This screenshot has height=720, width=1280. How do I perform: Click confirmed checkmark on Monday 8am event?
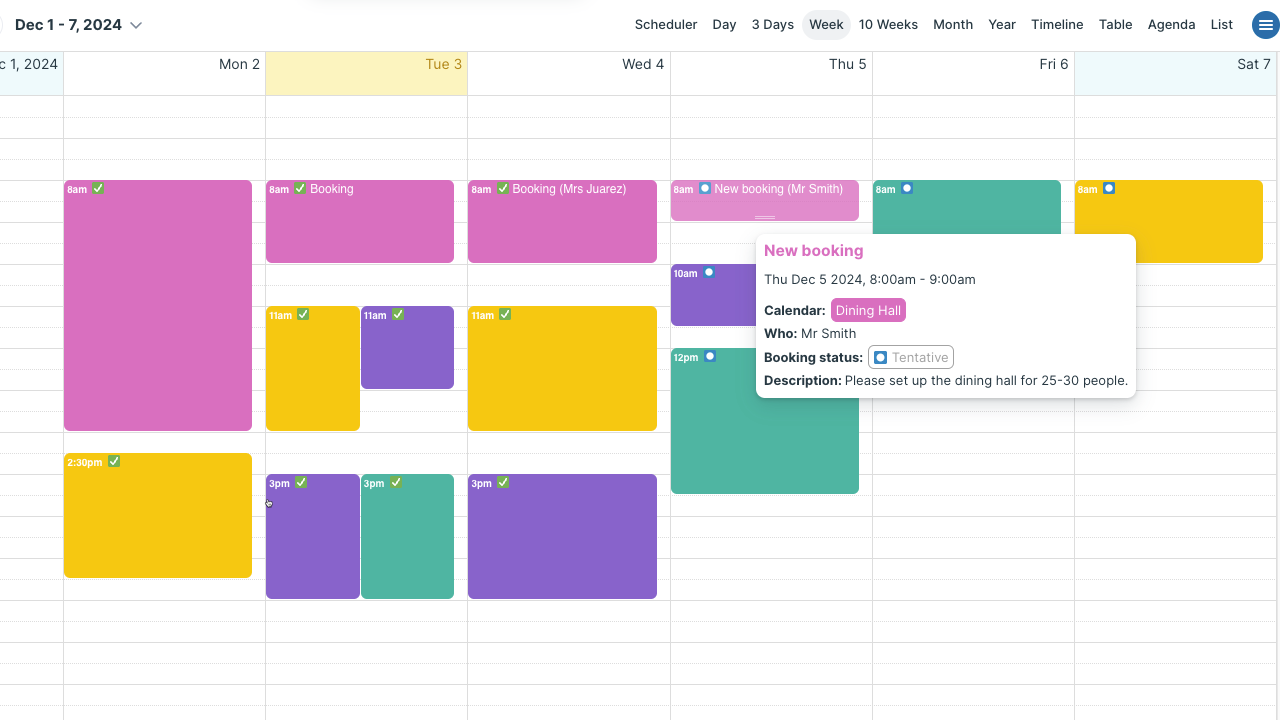click(98, 188)
